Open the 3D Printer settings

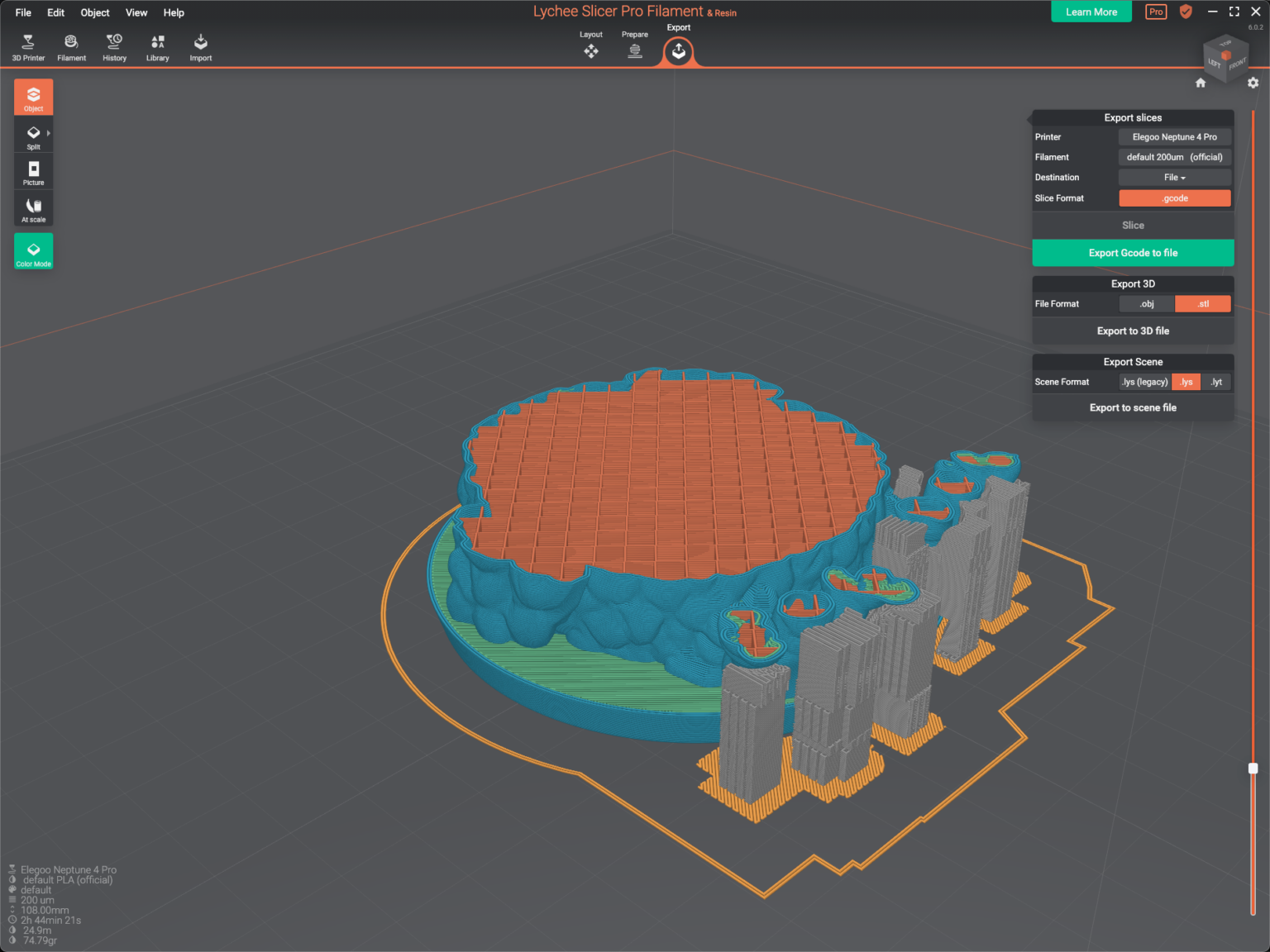[29, 46]
